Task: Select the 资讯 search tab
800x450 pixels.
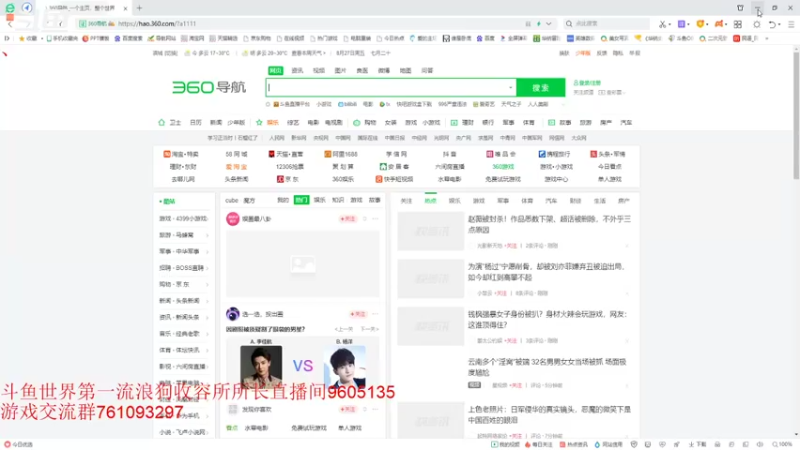Action: (x=297, y=70)
